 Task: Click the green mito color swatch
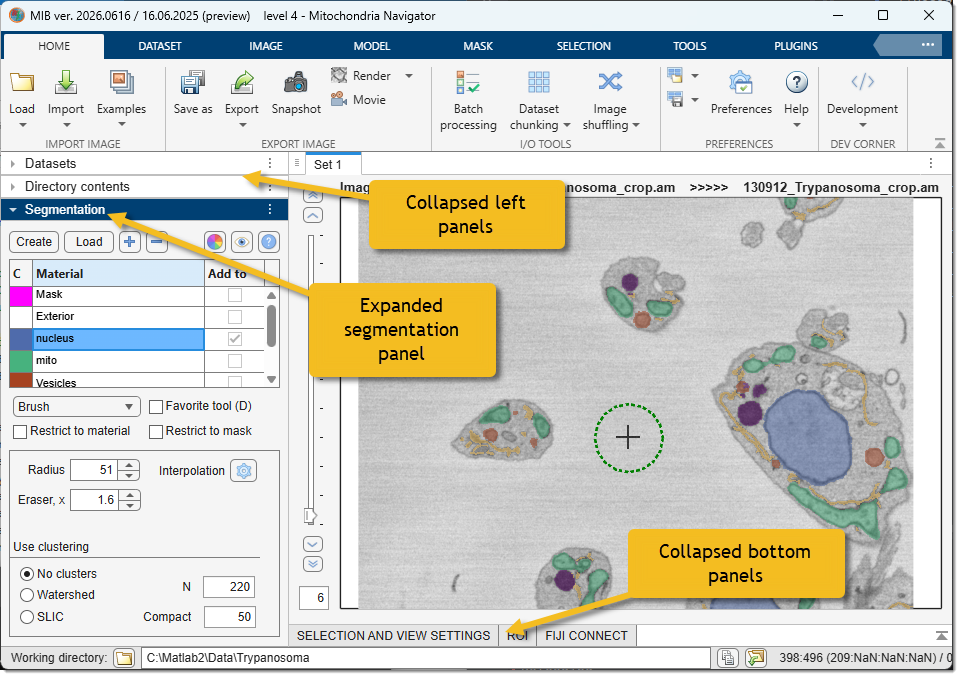[x=21, y=361]
